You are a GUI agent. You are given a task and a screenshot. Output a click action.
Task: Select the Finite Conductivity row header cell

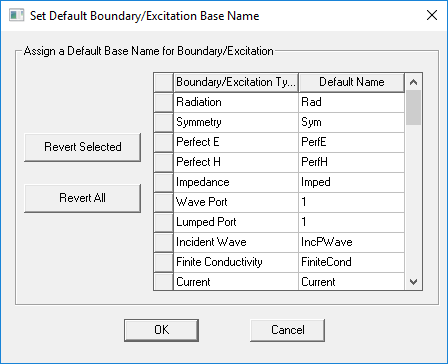point(164,262)
